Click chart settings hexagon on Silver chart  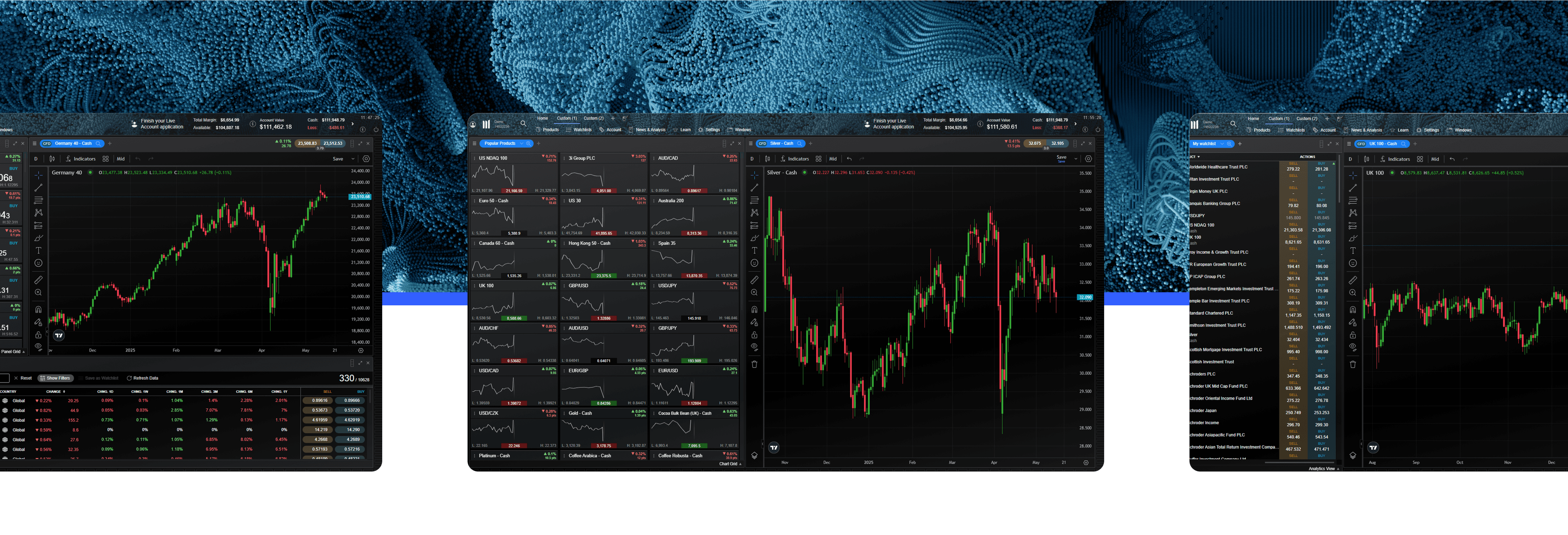(x=1088, y=159)
